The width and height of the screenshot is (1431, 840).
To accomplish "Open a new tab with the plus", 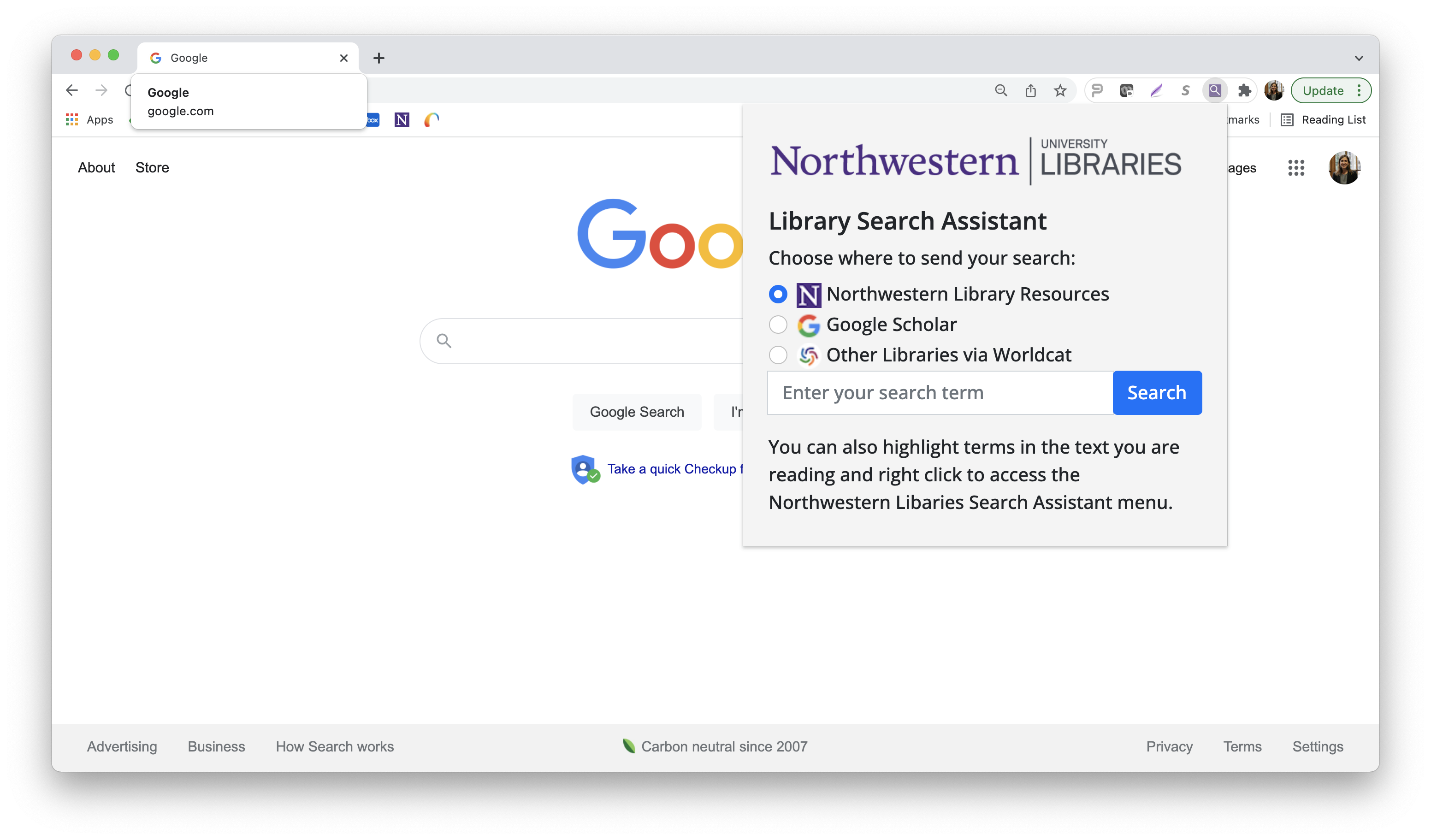I will pos(379,58).
